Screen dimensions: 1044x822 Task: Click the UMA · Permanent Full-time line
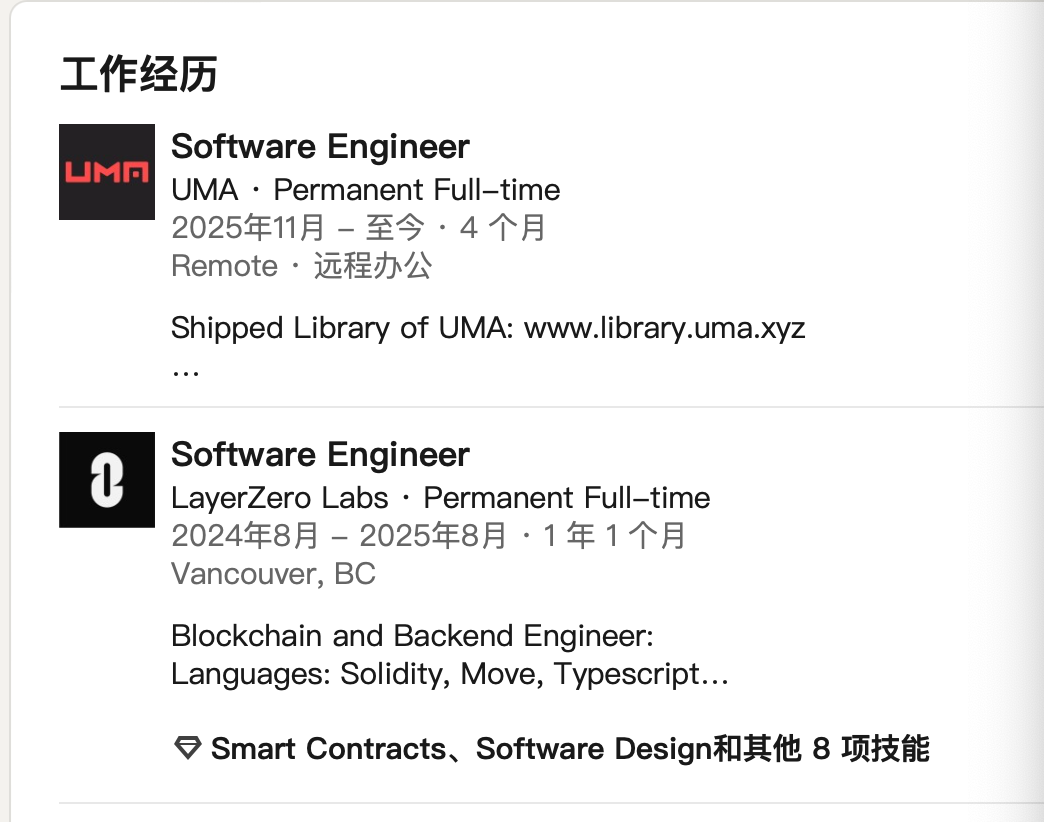[x=365, y=190]
